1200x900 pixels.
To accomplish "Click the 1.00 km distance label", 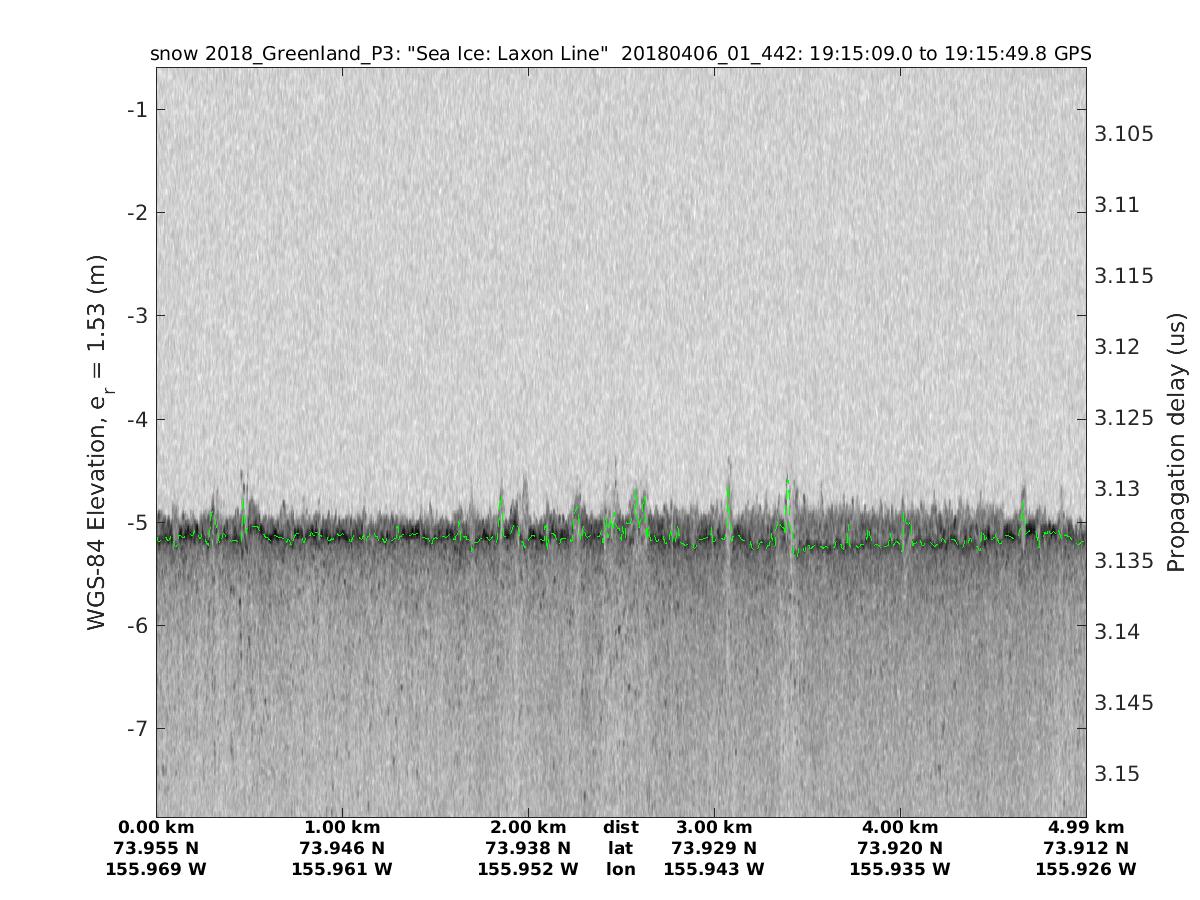I will (342, 827).
